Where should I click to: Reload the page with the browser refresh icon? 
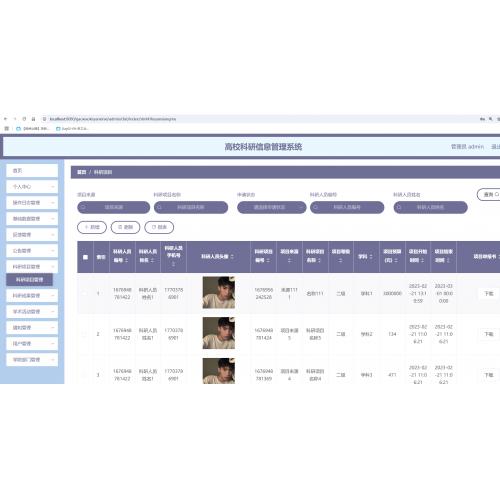[24, 119]
